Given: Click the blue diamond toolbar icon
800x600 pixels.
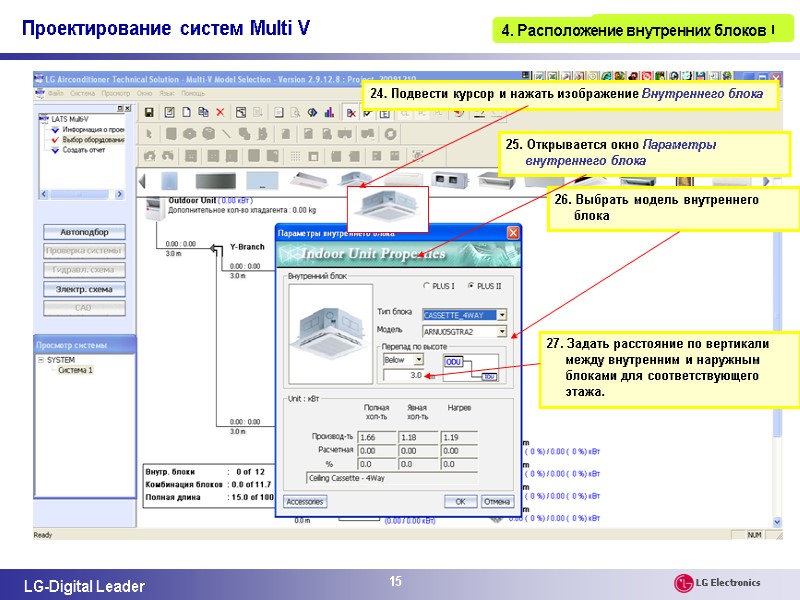Looking at the screenshot, I should [x=312, y=112].
